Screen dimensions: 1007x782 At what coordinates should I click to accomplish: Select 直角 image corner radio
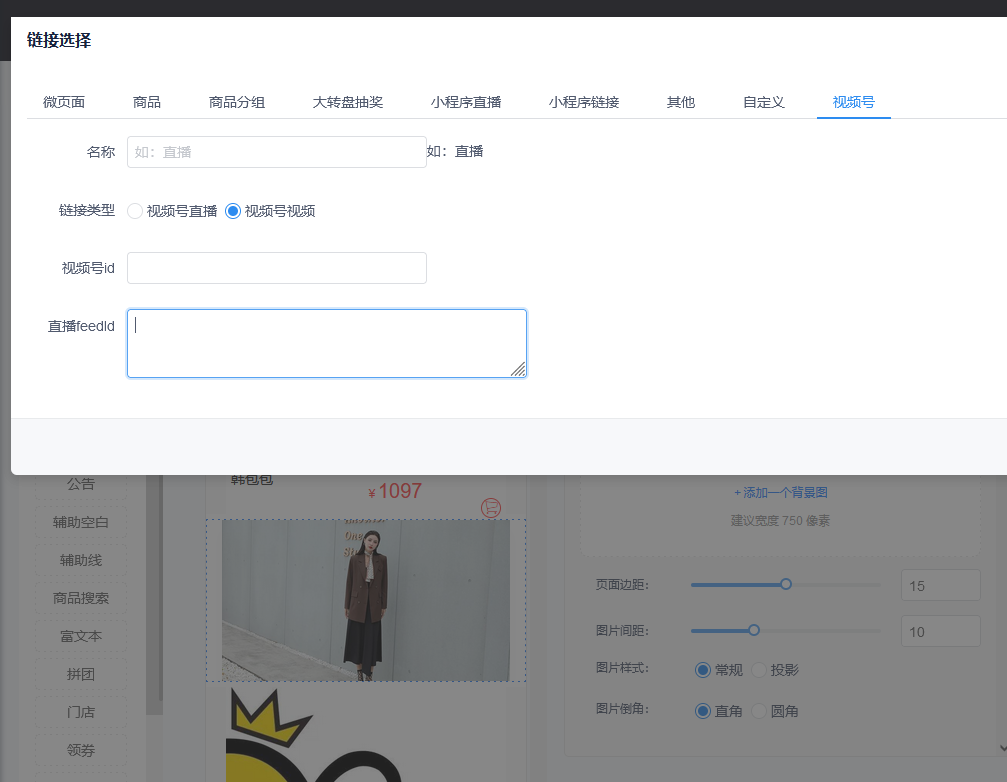pos(703,711)
